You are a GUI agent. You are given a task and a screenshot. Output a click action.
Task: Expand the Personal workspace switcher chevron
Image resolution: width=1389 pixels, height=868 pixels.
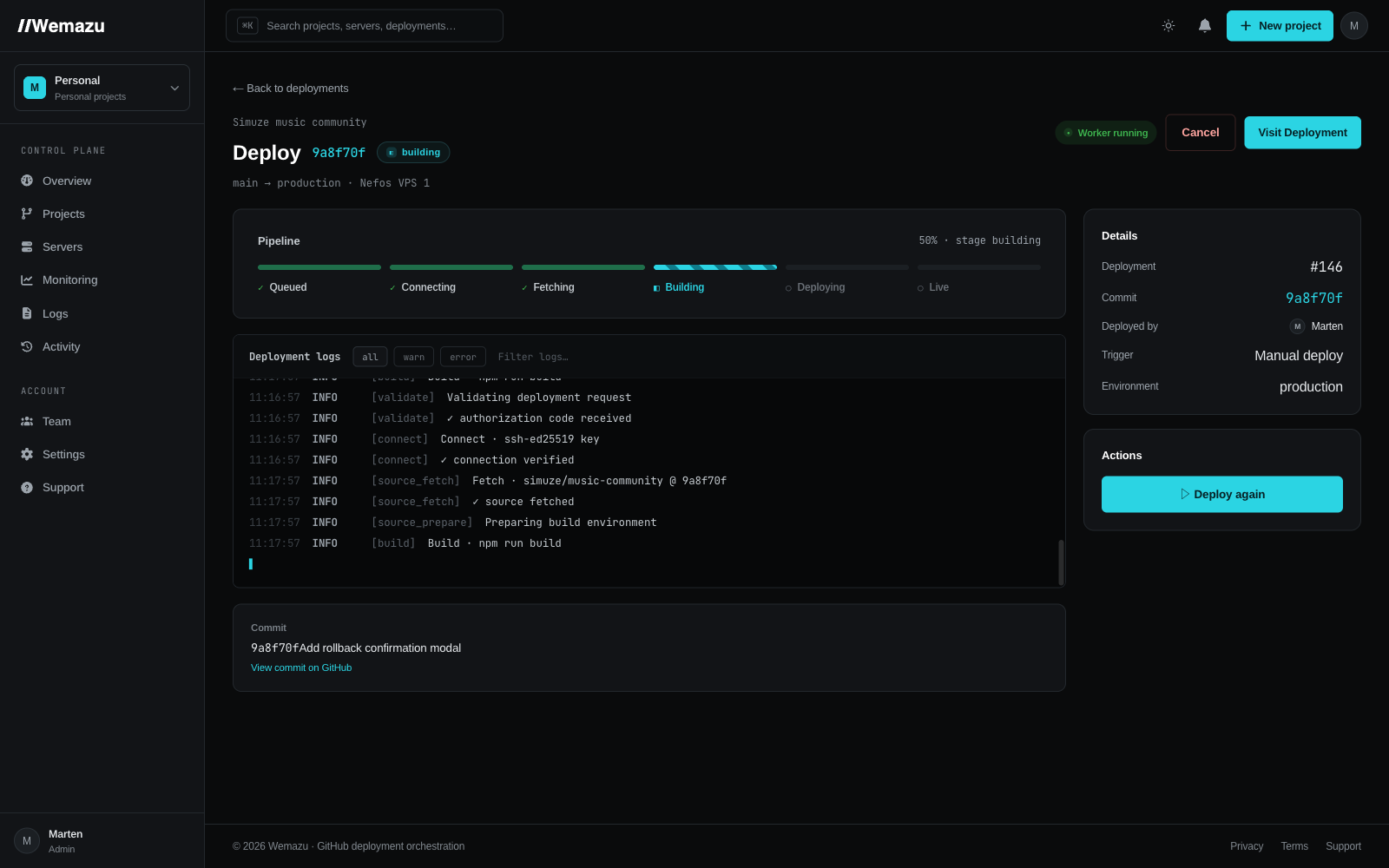tap(174, 88)
